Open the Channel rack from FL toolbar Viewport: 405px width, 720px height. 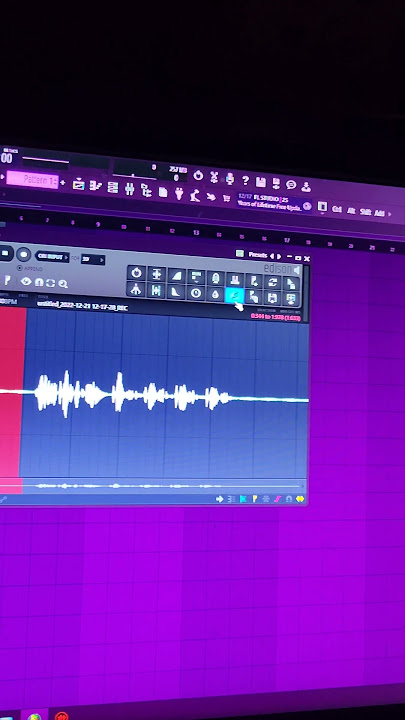(x=112, y=187)
